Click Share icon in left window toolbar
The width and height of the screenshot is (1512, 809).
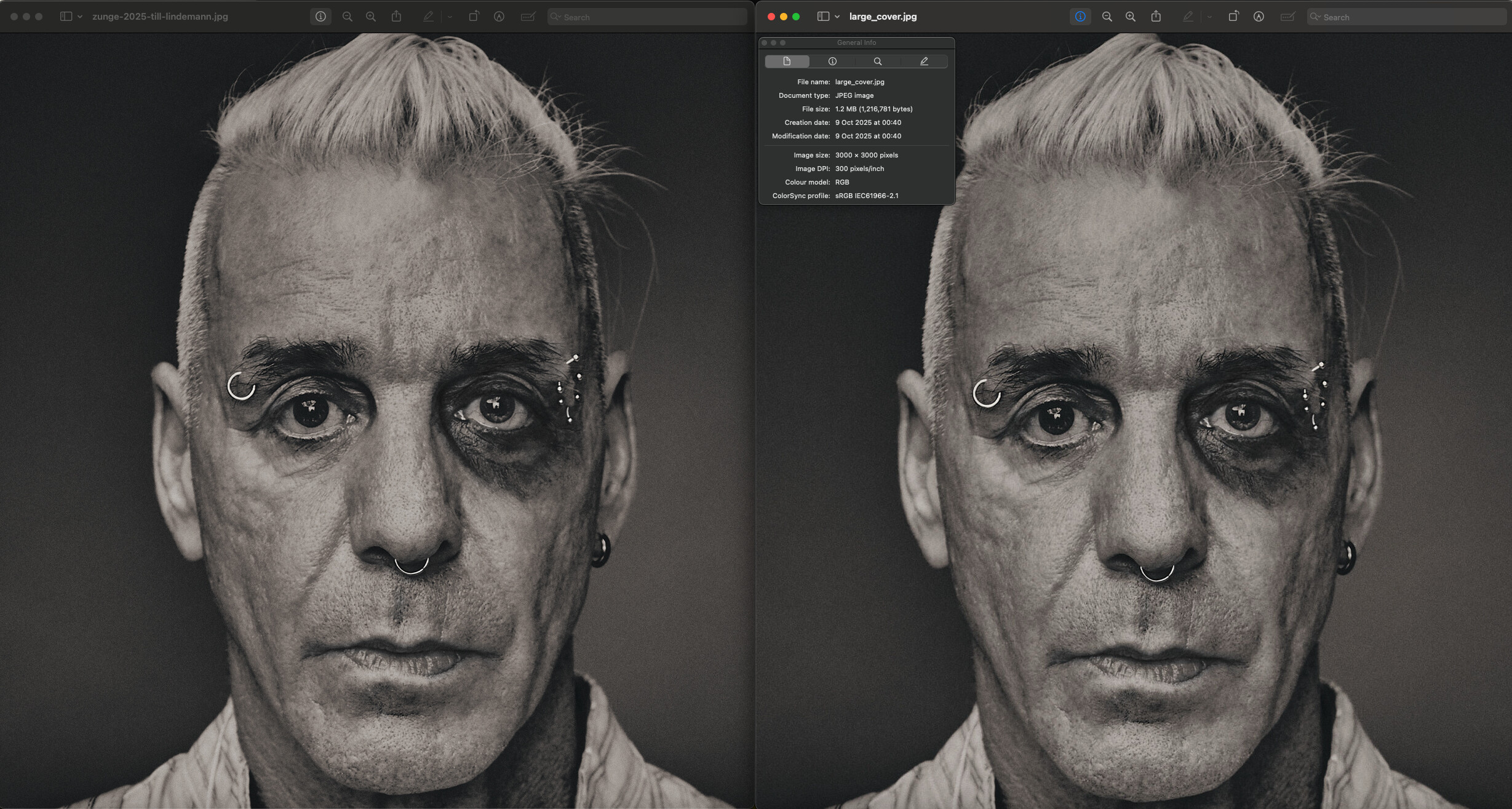[396, 17]
